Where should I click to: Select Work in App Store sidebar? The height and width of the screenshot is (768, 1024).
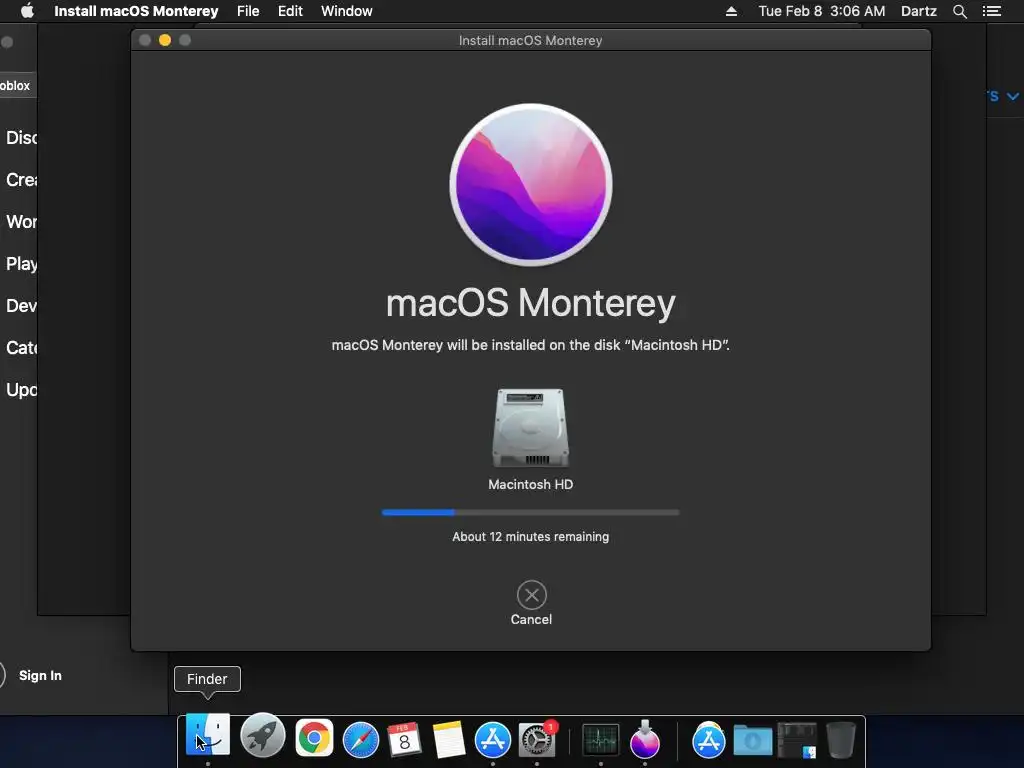tap(21, 221)
